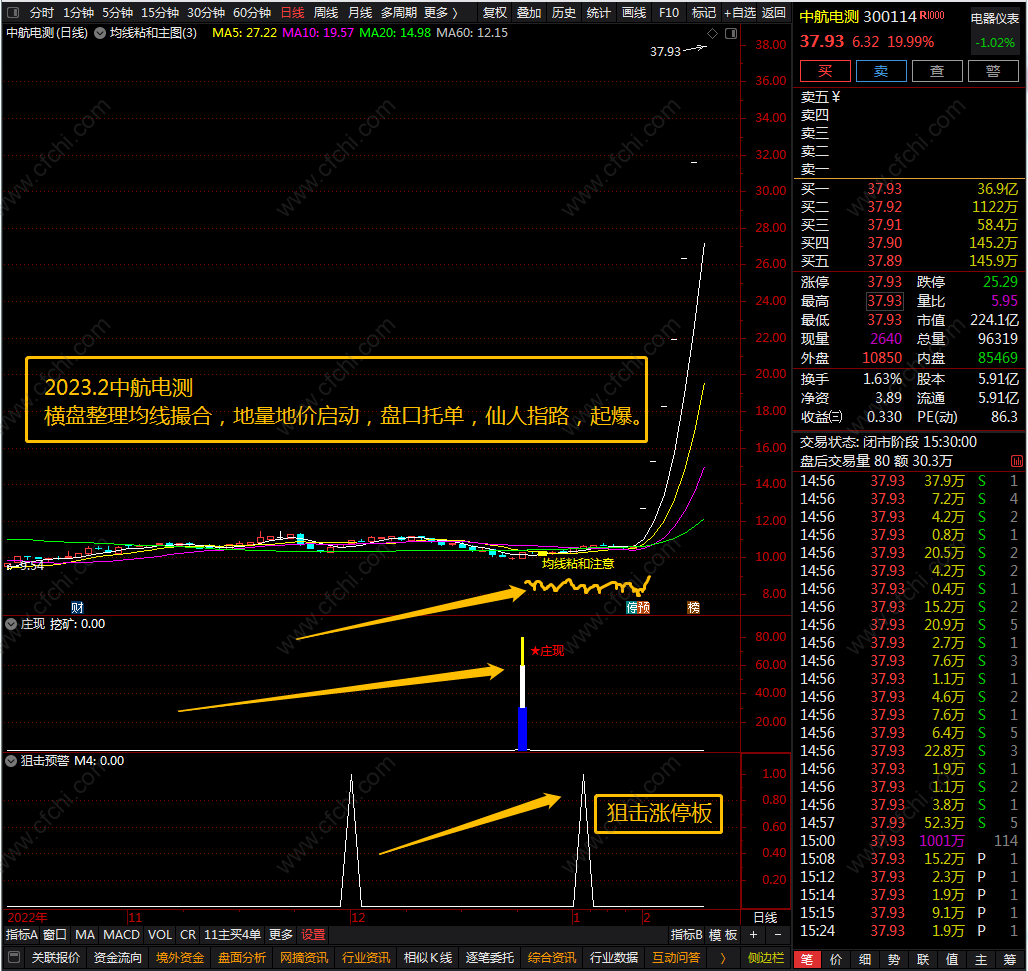Screen dimensions: 1028x971
Task: Click the +自选 add to watchlist button
Action: [x=740, y=12]
